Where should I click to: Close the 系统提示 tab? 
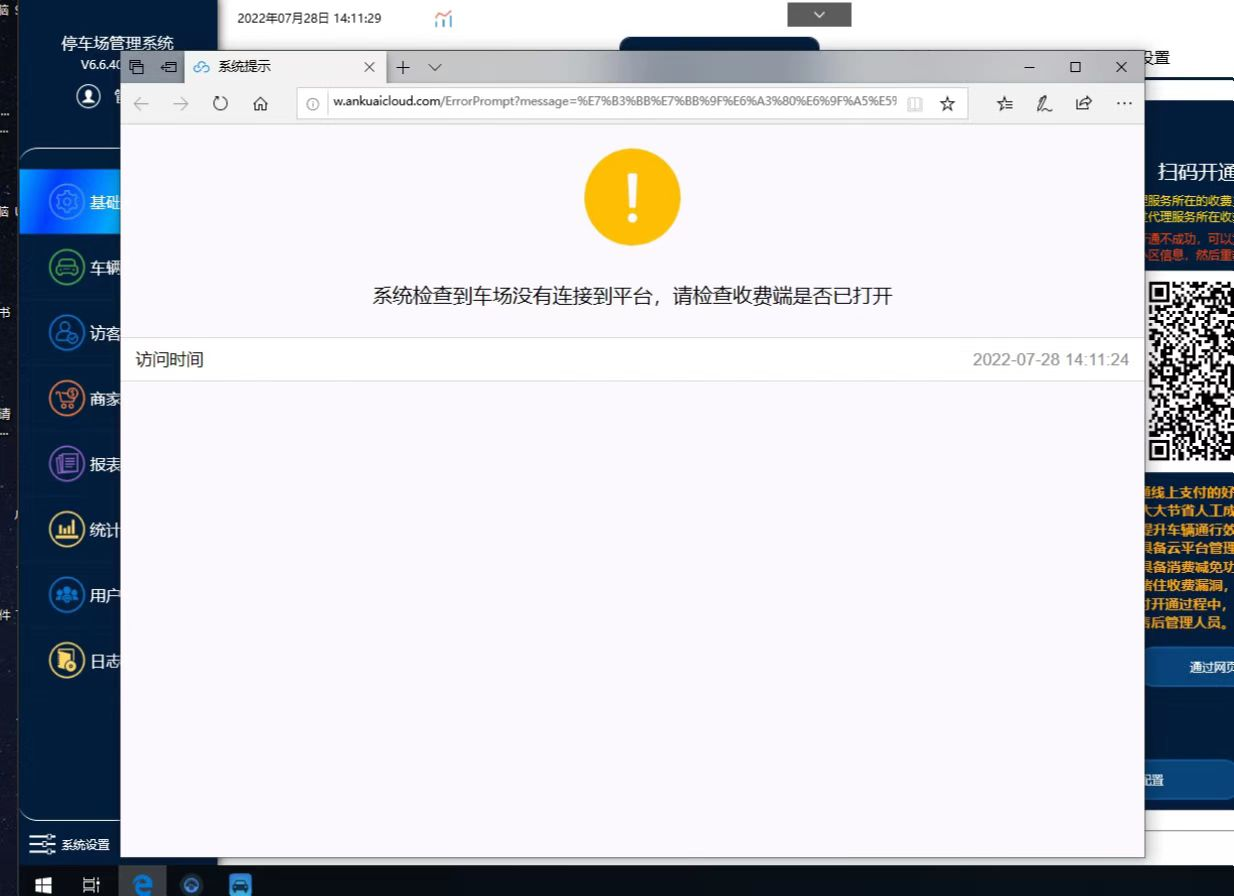(x=369, y=67)
